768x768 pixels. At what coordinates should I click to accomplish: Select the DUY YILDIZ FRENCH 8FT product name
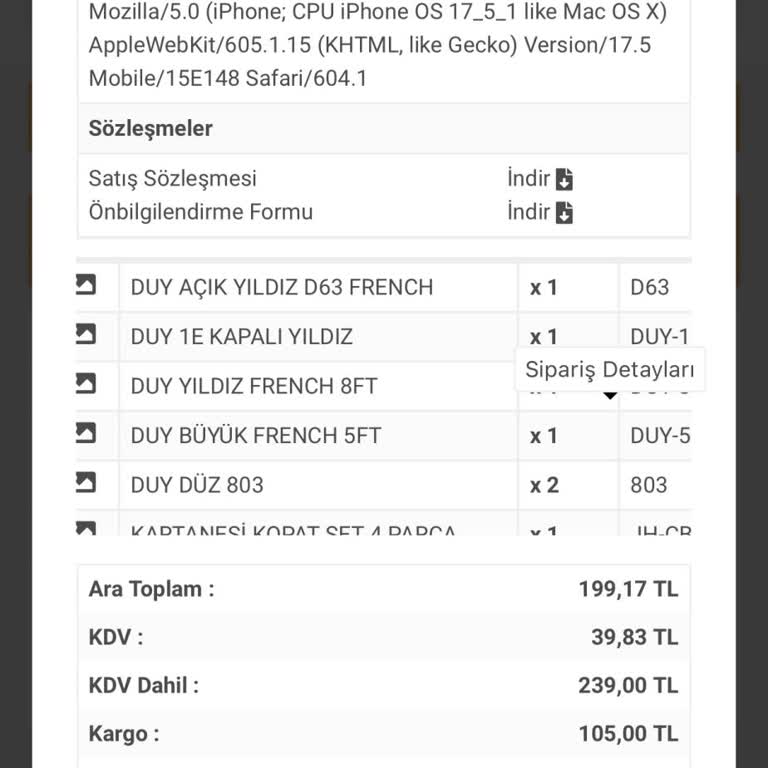(254, 386)
